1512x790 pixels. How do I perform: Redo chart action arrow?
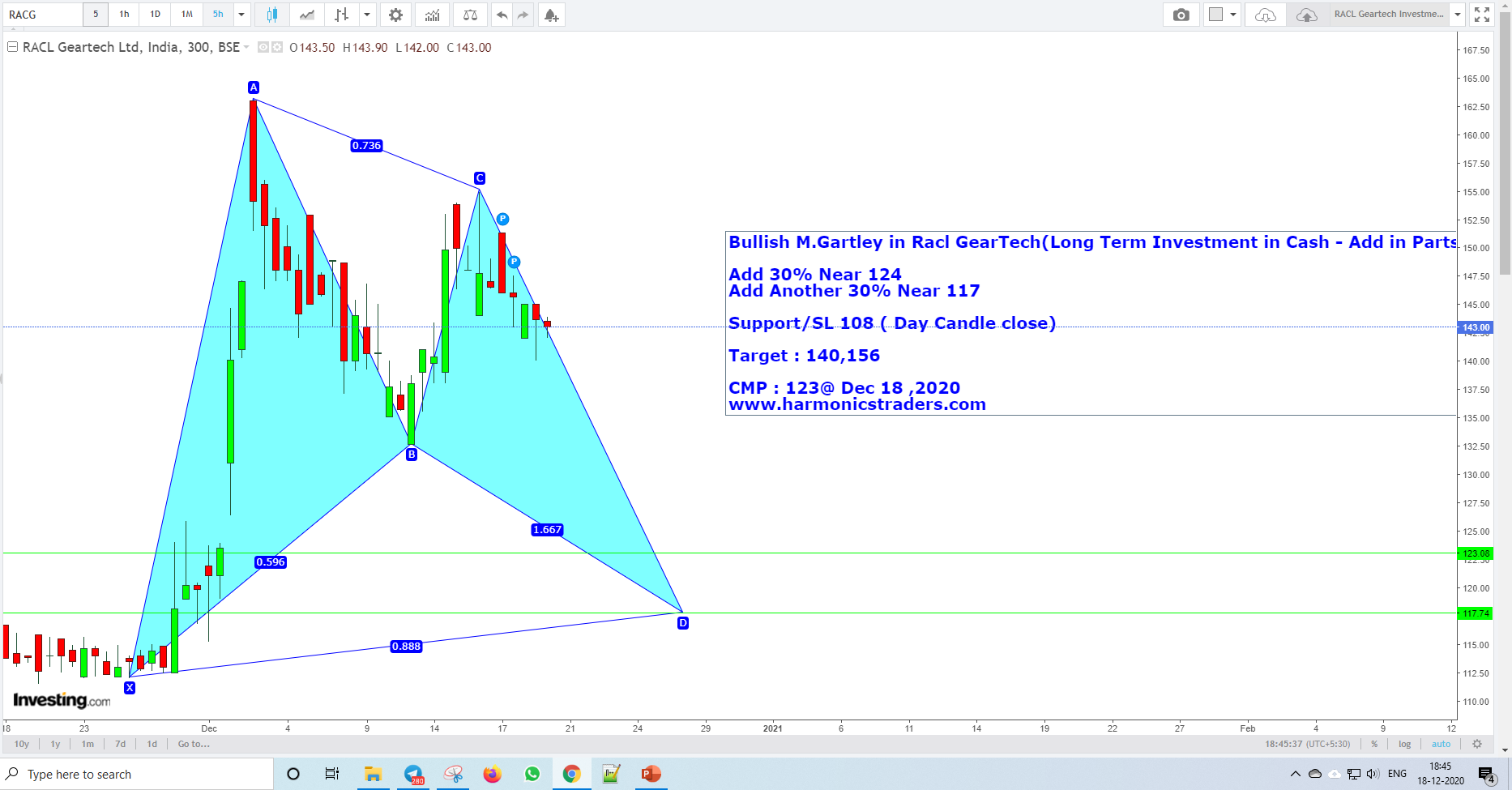(x=523, y=15)
